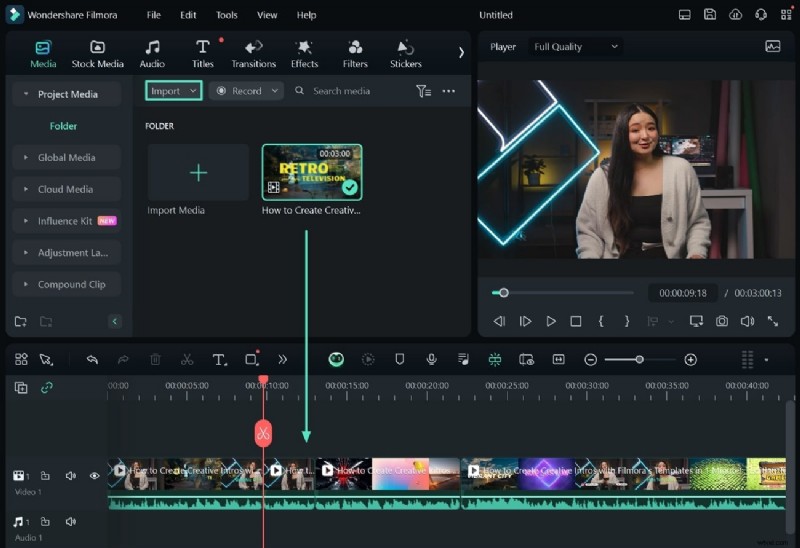Screen dimensions: 800x548
Task: Take a snapshot of the preview
Action: tap(721, 321)
